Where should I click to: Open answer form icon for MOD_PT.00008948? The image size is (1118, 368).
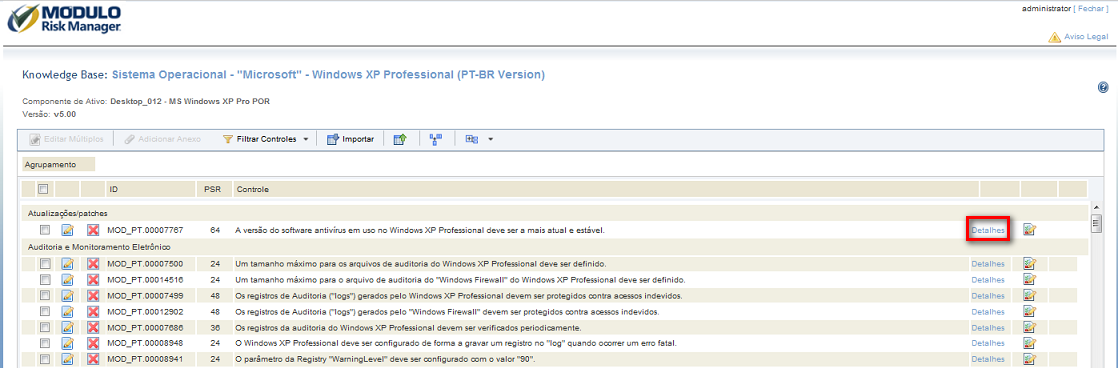point(1029,343)
